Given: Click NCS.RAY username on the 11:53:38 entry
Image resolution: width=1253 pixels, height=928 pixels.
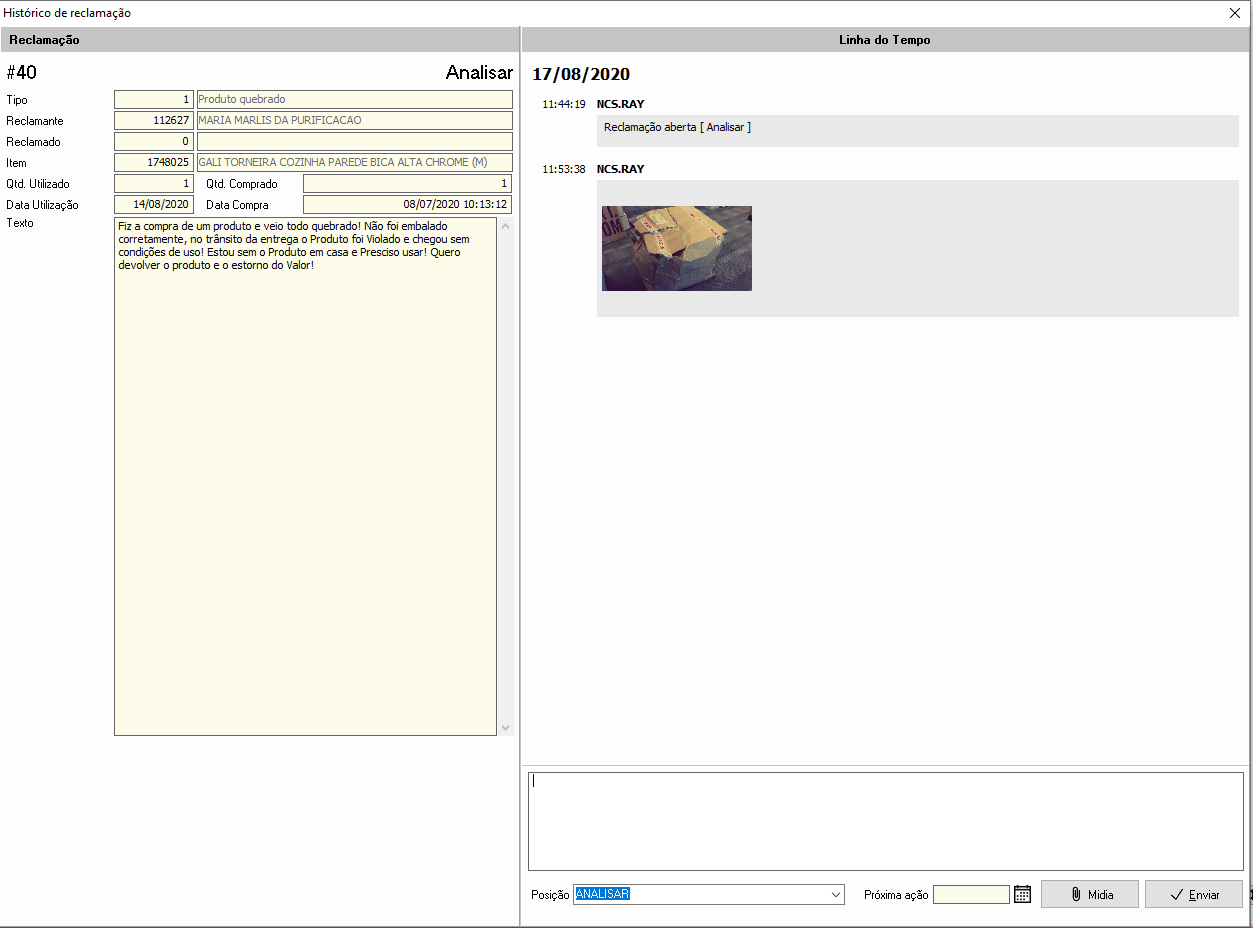Looking at the screenshot, I should pyautogui.click(x=621, y=170).
